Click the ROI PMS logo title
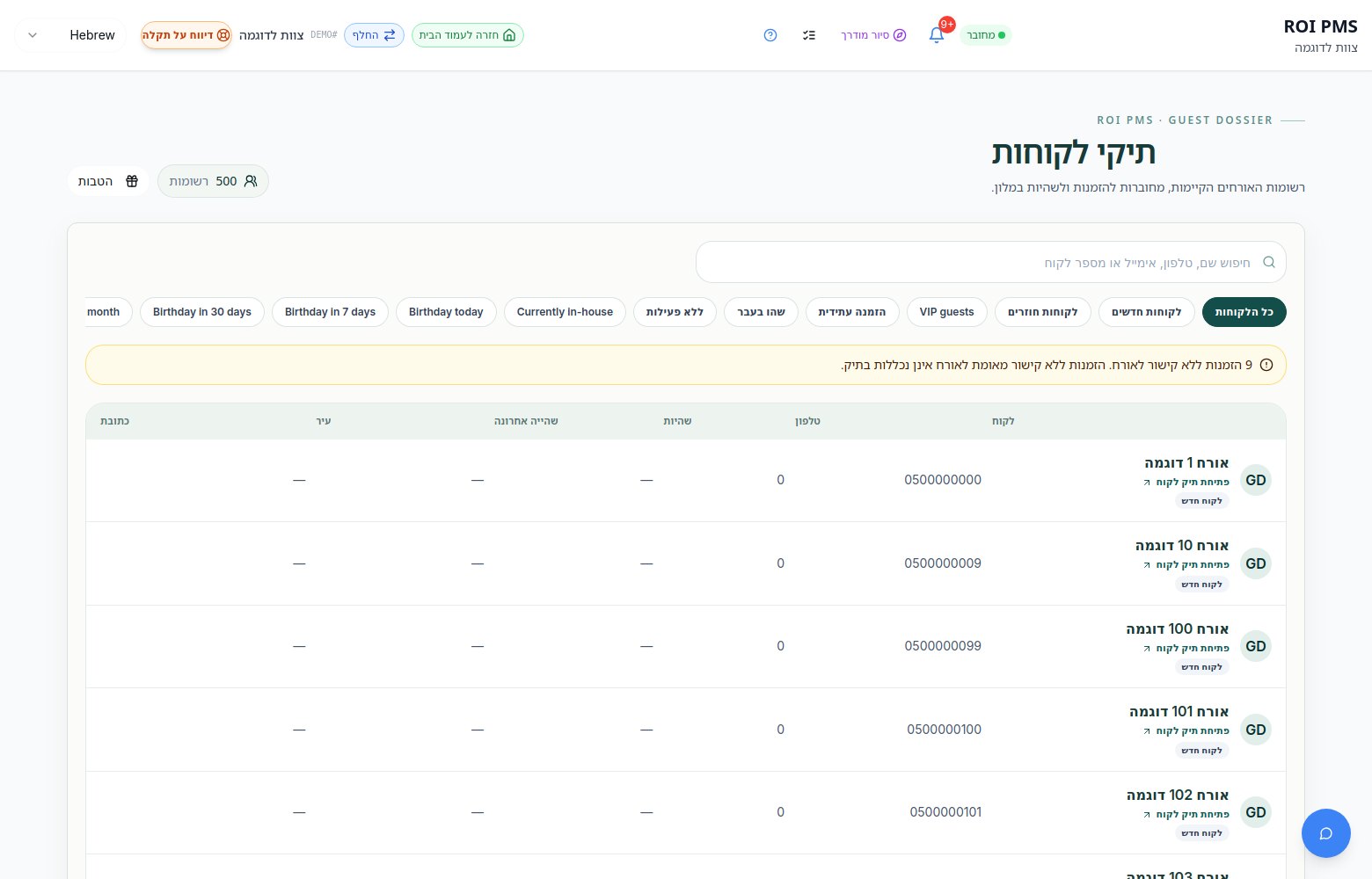 1321,26
